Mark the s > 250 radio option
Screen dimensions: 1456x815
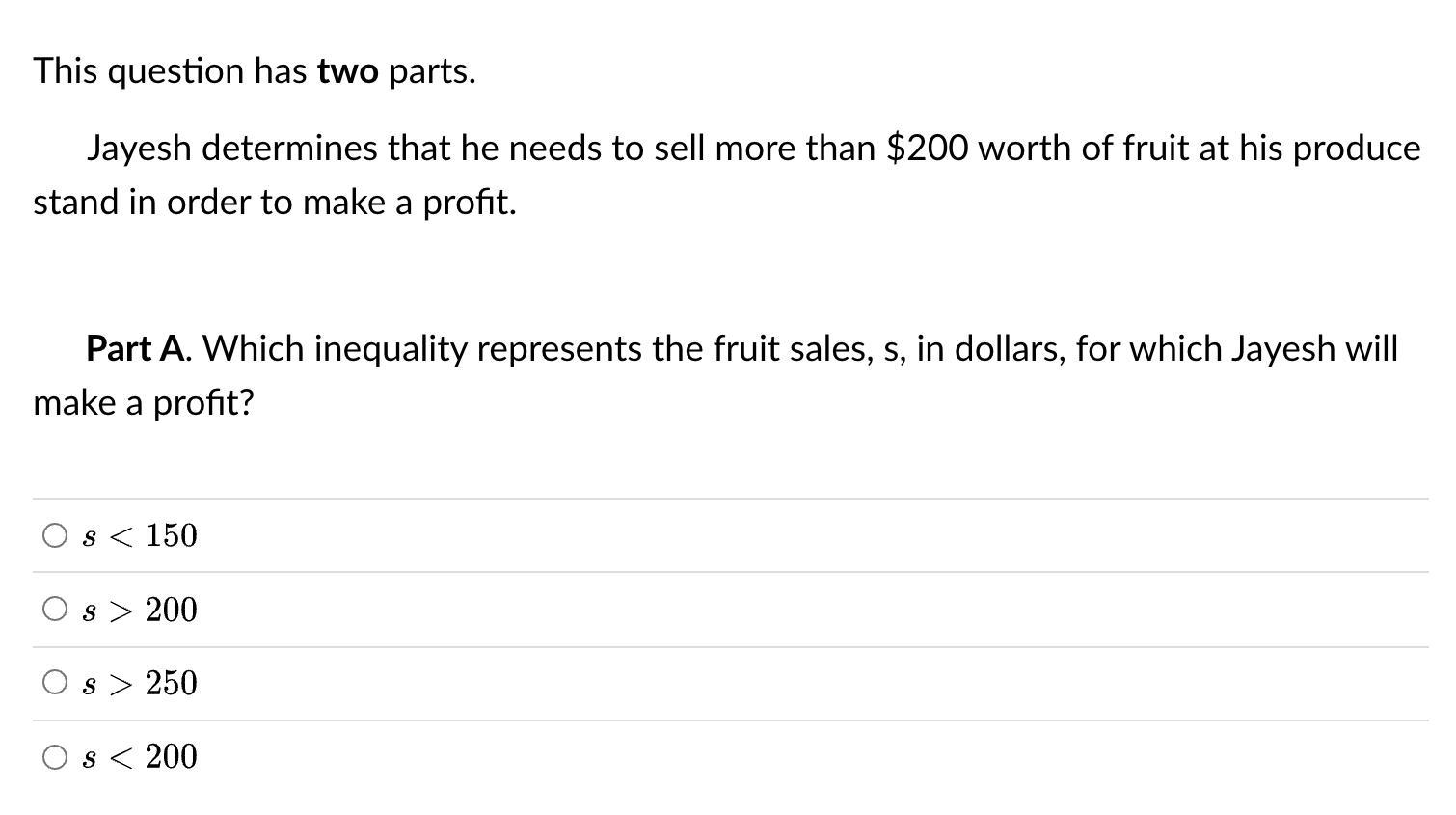(55, 683)
